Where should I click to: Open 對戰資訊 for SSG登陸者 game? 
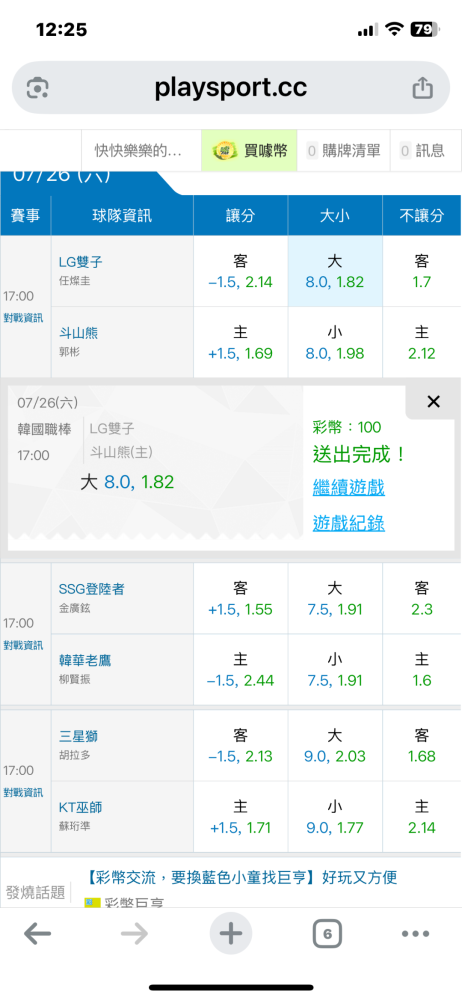pyautogui.click(x=24, y=645)
